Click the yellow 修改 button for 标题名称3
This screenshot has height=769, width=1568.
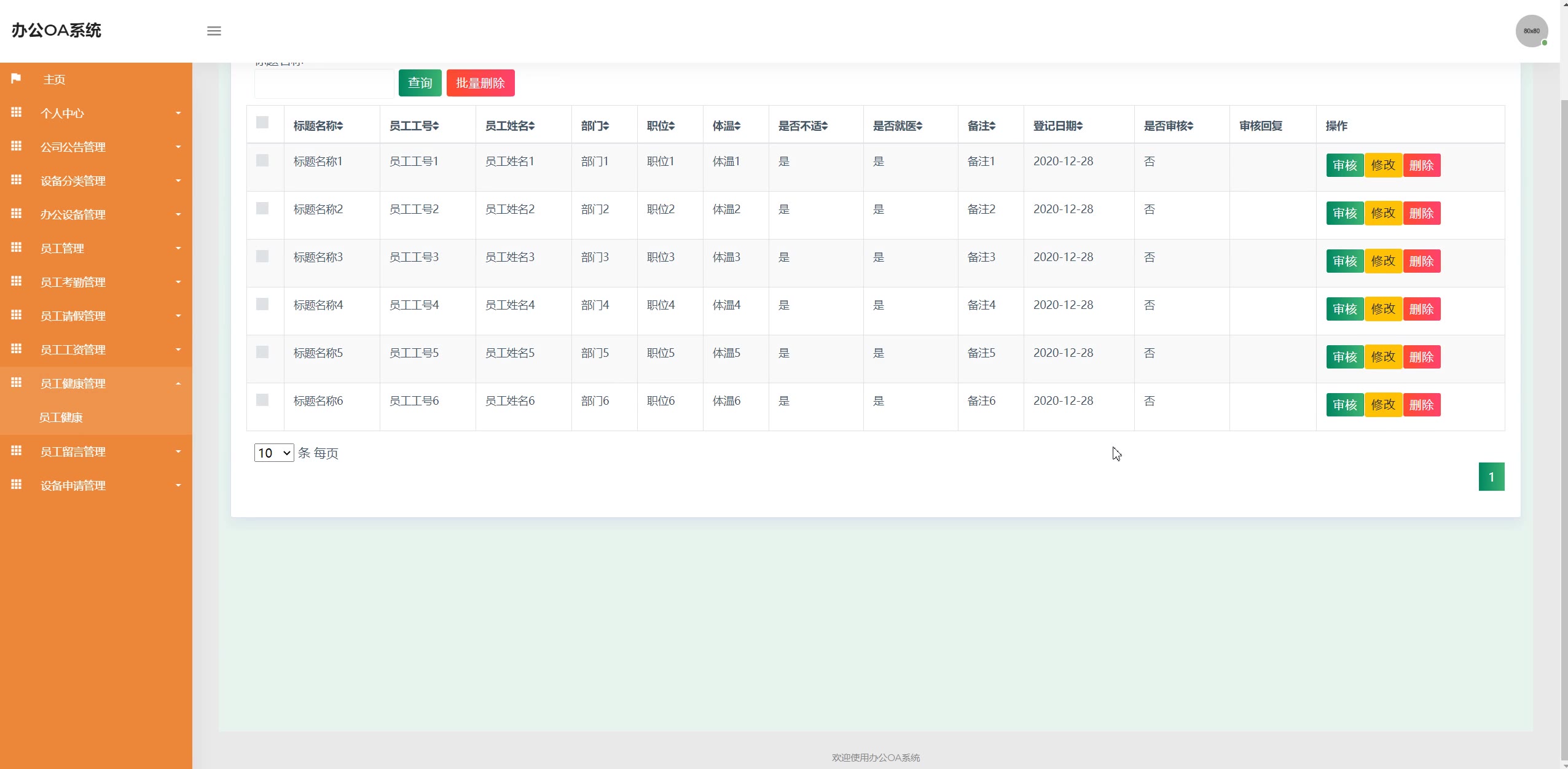point(1383,261)
